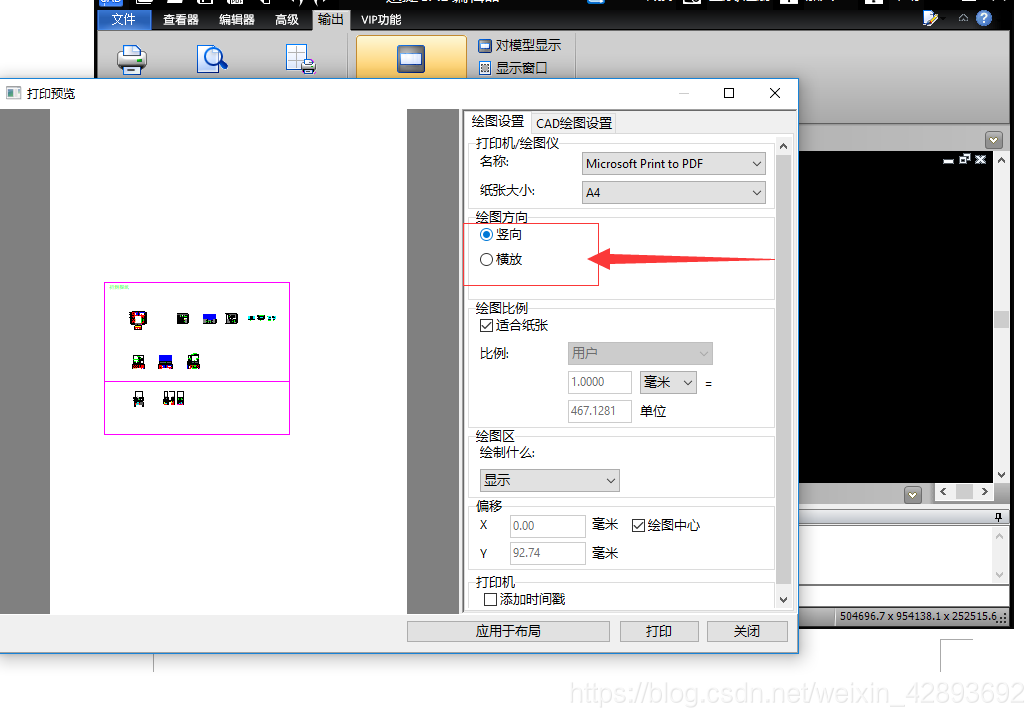Switch to the 高级 ribbon tab
Screen dimensions: 1034x717
point(287,20)
